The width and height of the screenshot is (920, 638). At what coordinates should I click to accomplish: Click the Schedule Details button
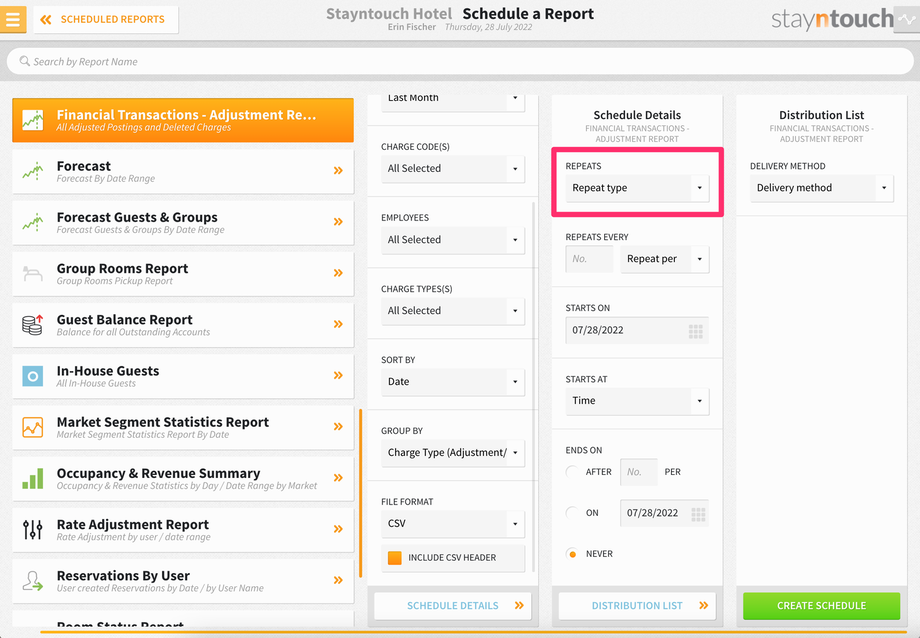tap(453, 606)
